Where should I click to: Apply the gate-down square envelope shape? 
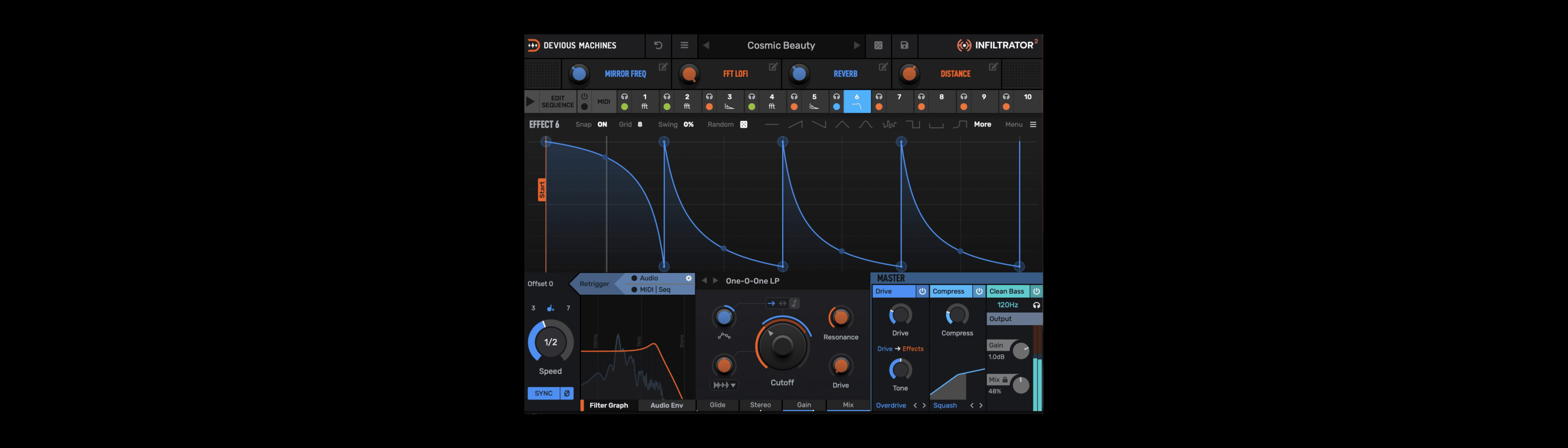[x=912, y=124]
